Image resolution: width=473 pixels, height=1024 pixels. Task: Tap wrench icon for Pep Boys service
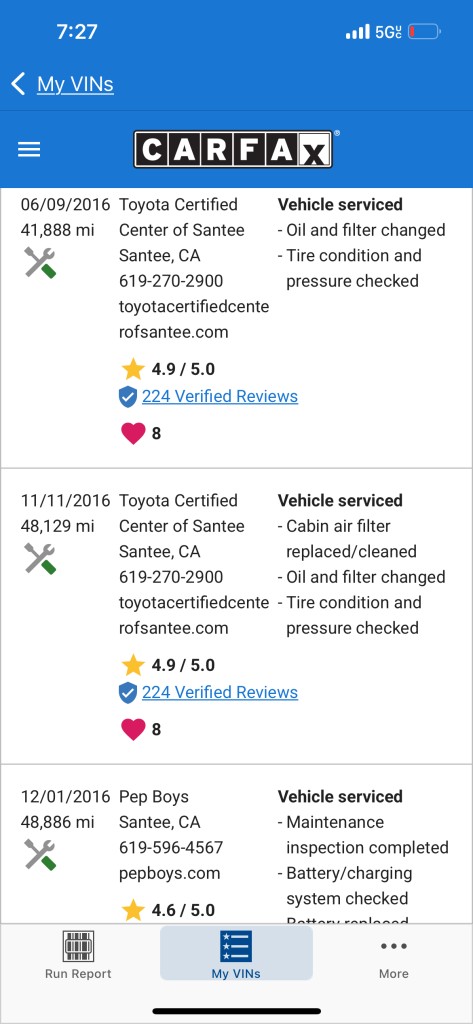[x=40, y=854]
